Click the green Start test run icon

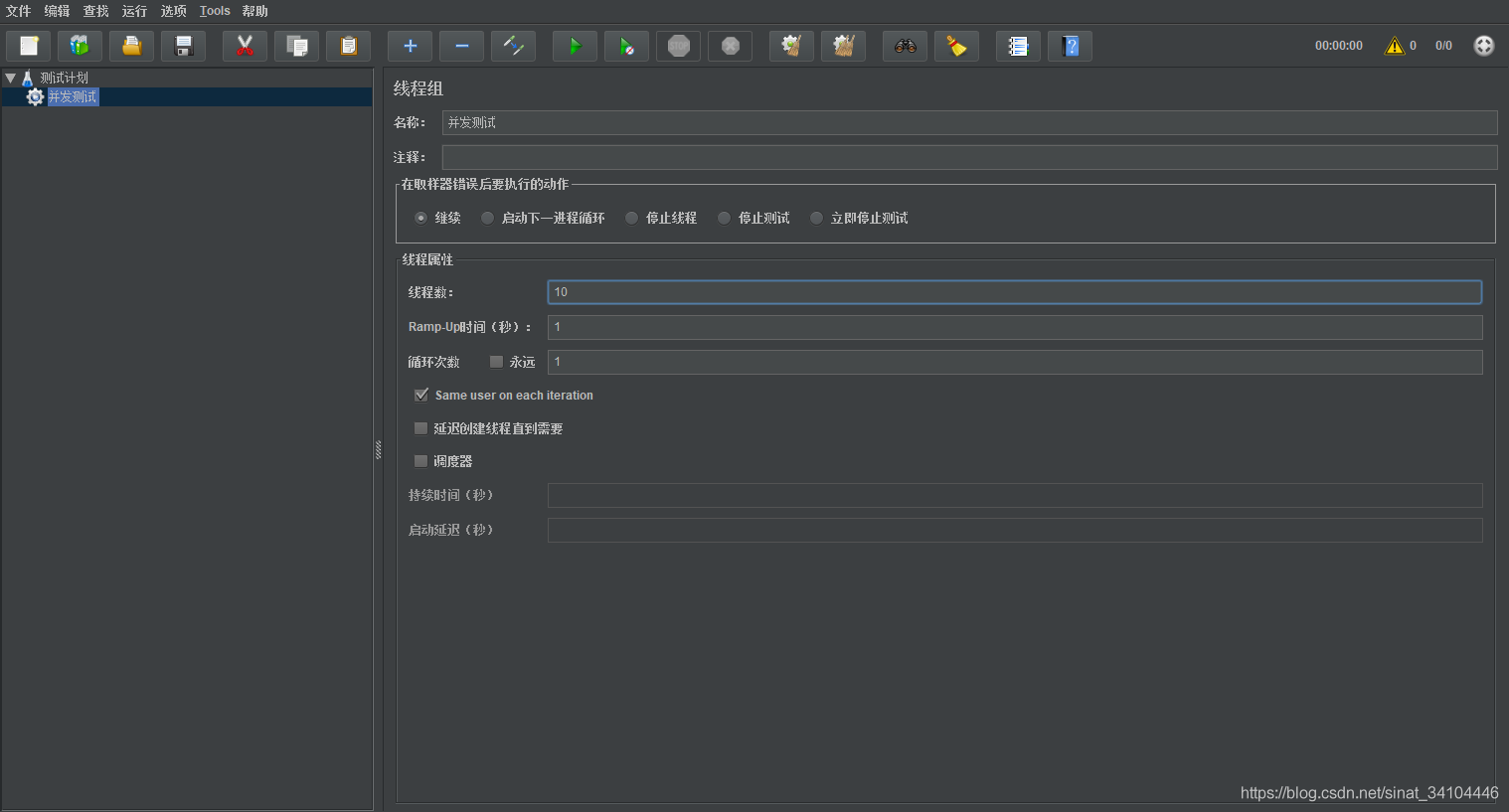click(575, 46)
